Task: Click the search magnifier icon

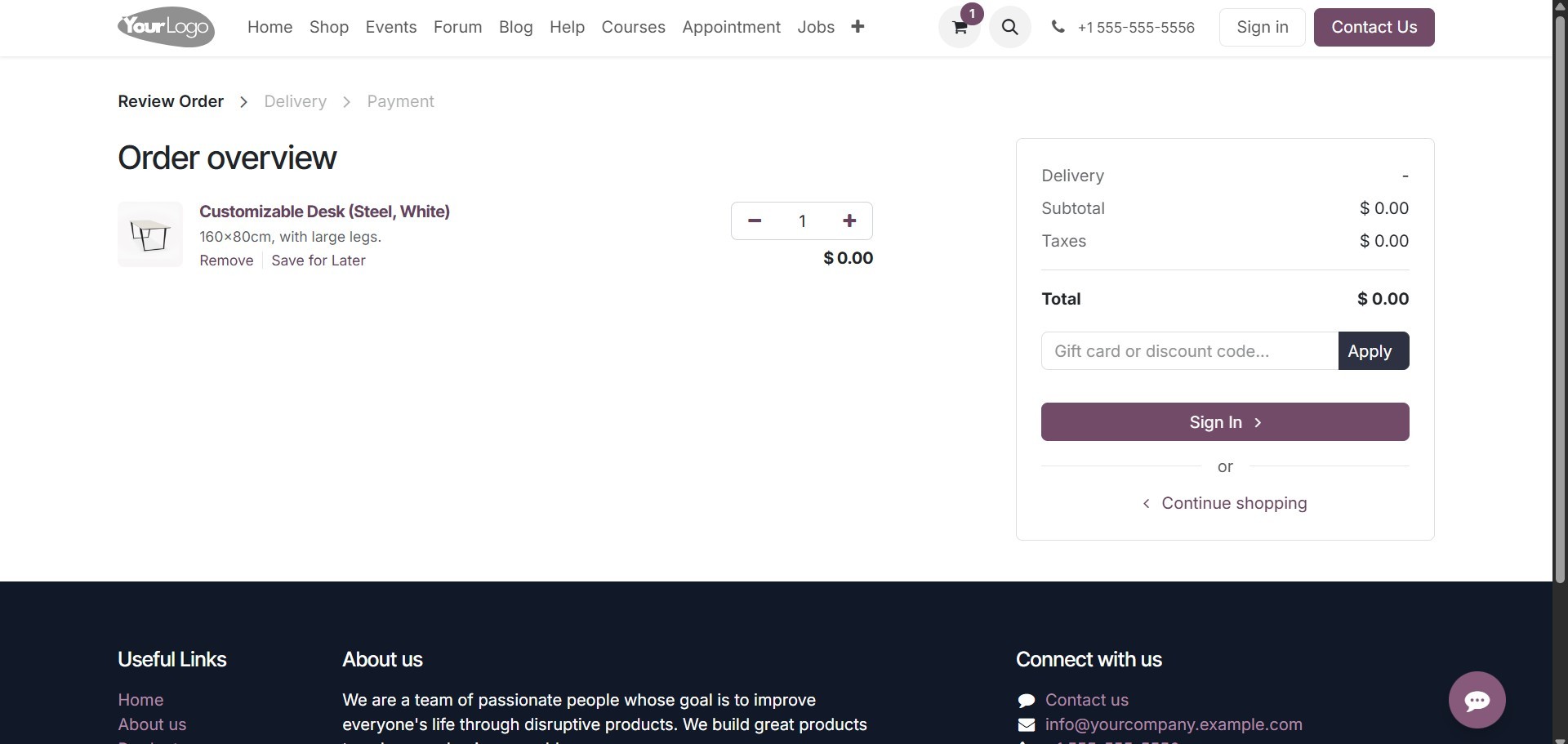Action: 1009,28
